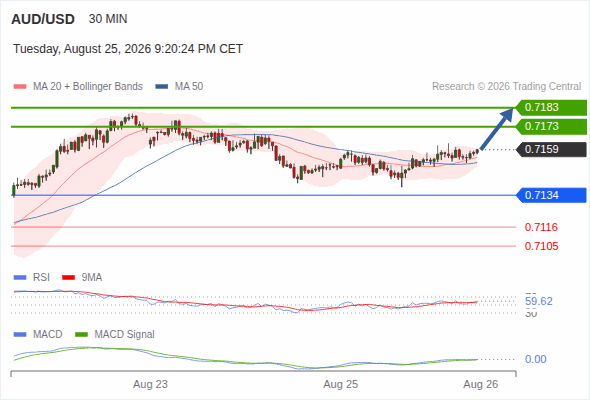Click the Aug 25 date axis label

341,384
